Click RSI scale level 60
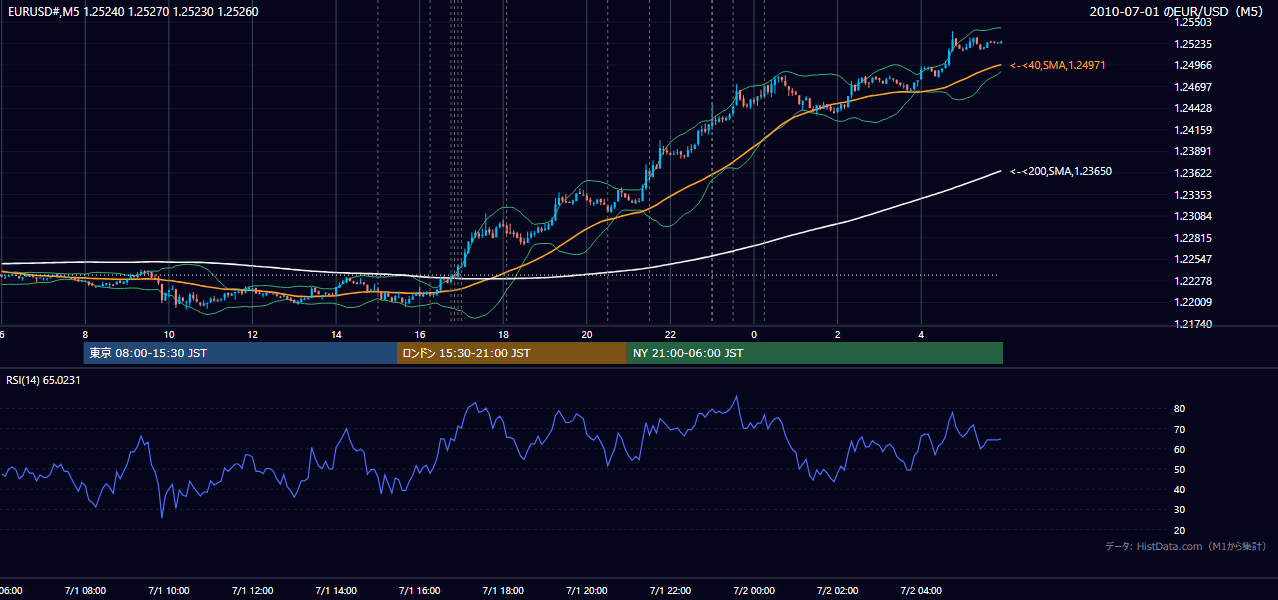The image size is (1278, 600). [1180, 449]
